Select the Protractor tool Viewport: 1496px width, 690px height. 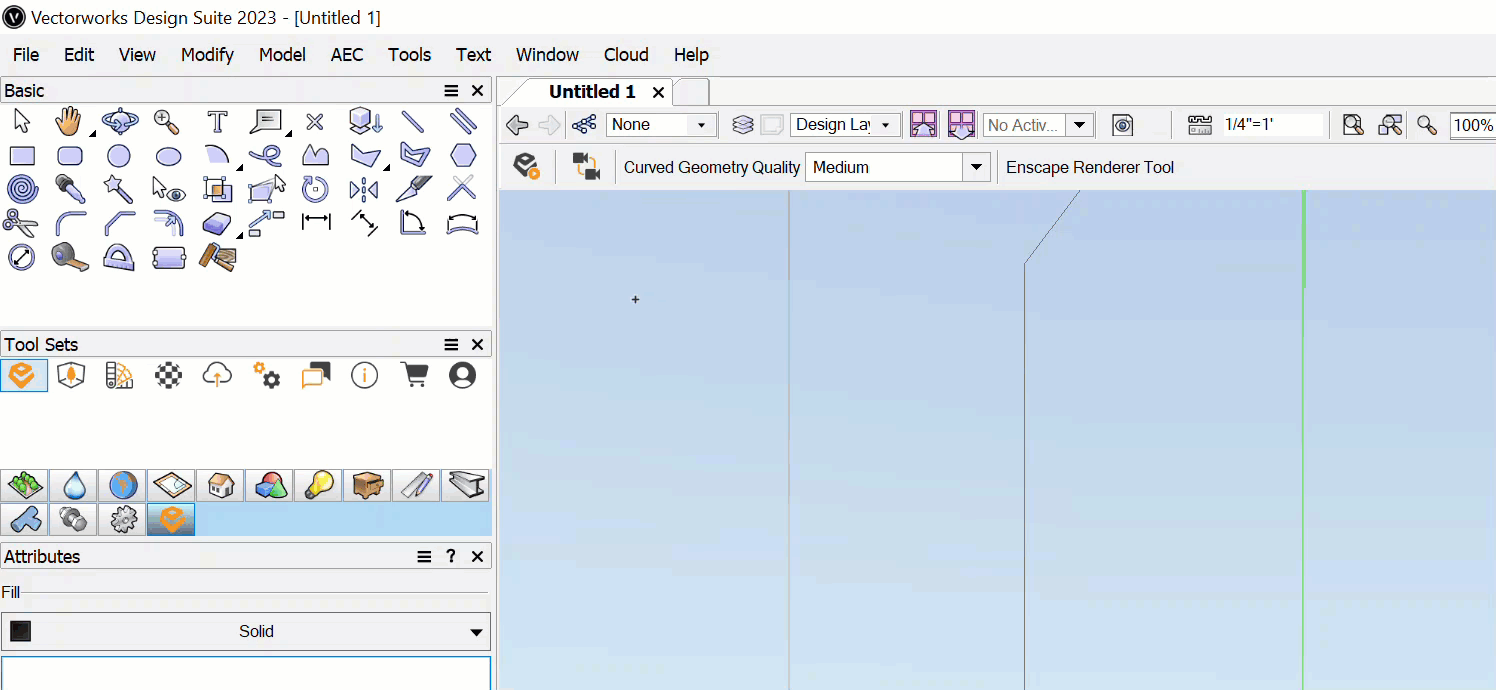[x=119, y=257]
